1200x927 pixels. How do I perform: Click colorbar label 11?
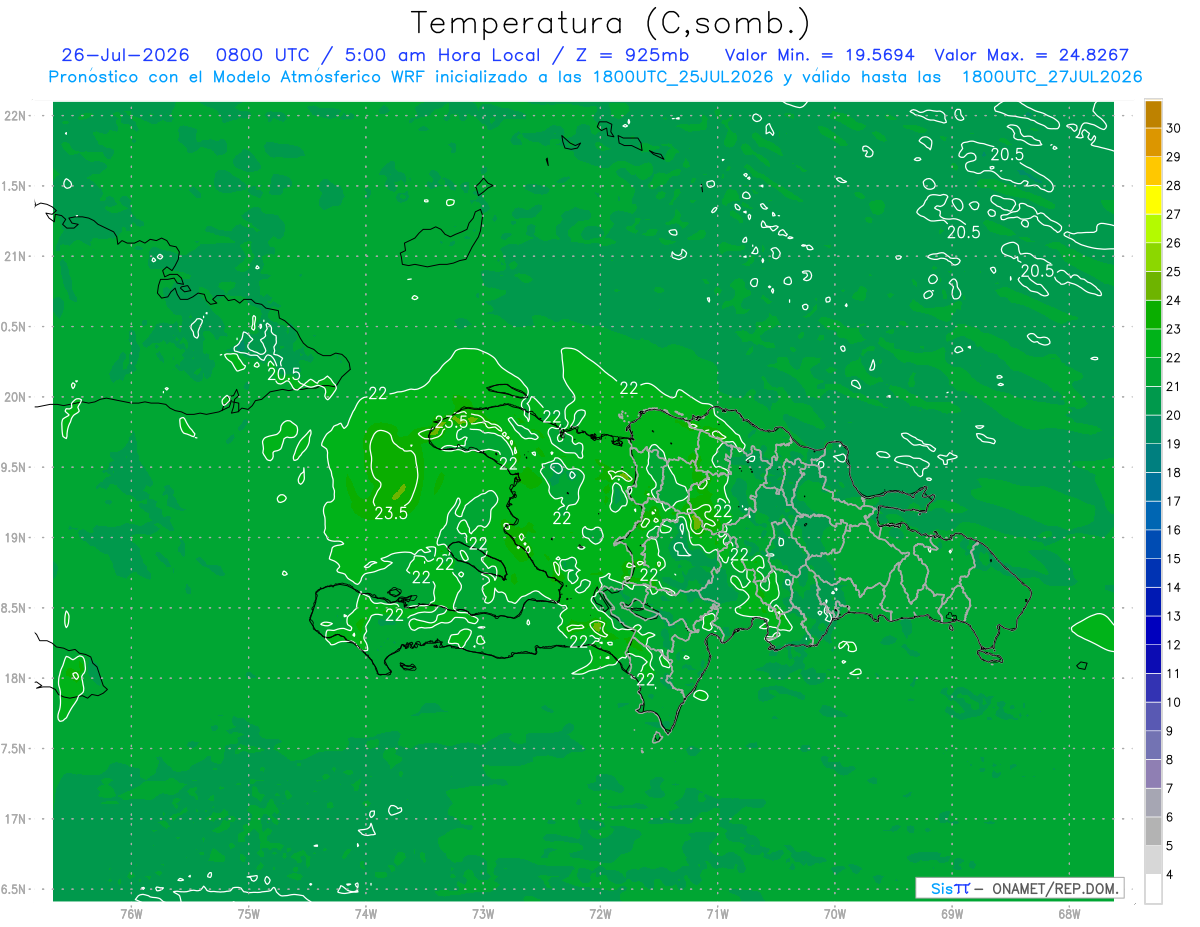[1174, 673]
